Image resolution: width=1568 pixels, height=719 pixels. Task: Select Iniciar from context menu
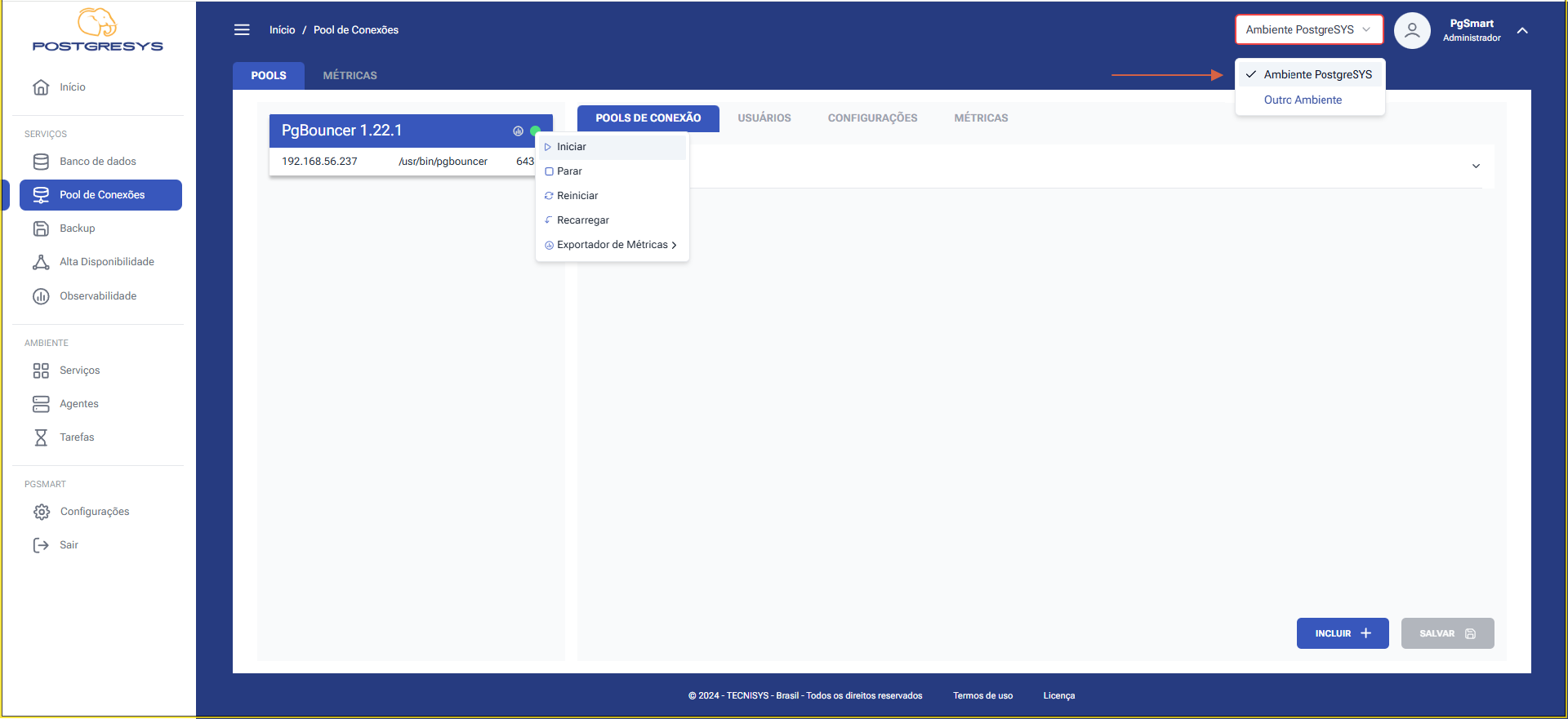[612, 147]
